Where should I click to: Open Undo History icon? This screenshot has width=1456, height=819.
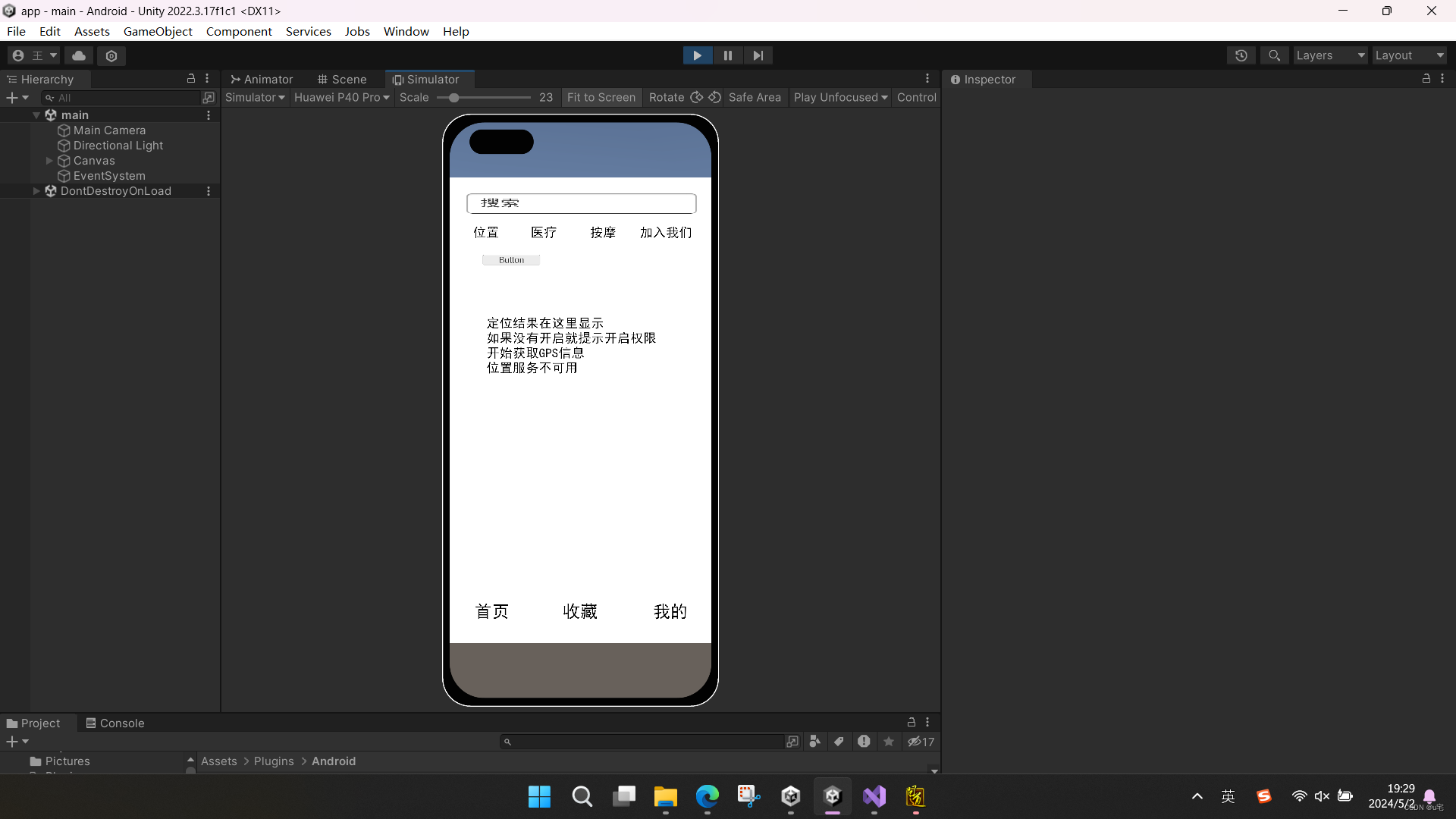1241,55
